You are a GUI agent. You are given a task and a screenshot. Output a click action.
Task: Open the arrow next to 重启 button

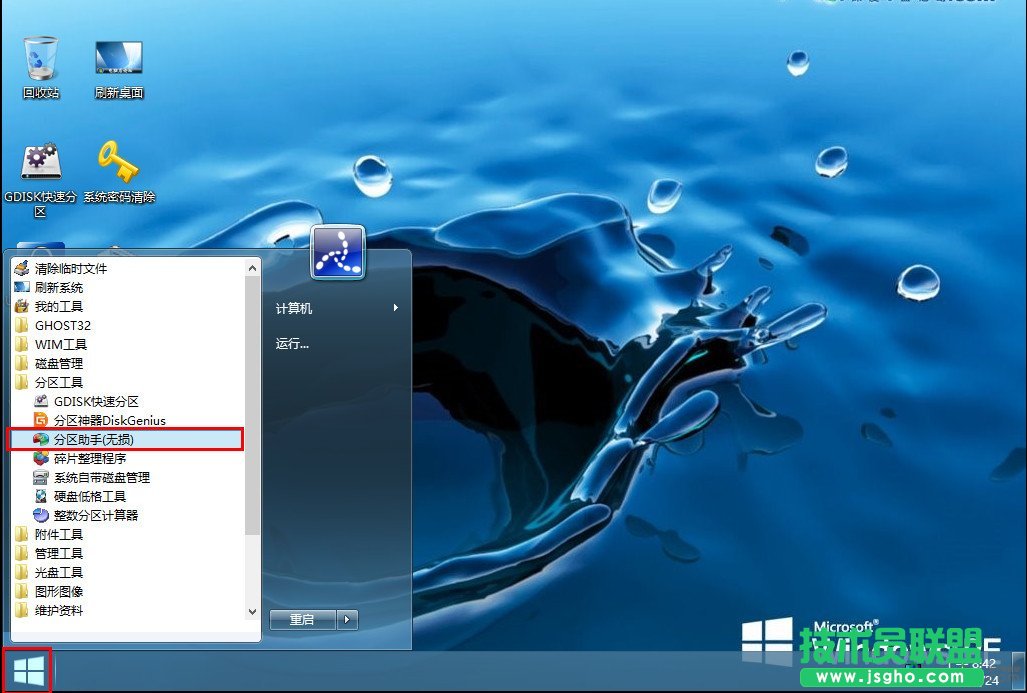tap(348, 620)
